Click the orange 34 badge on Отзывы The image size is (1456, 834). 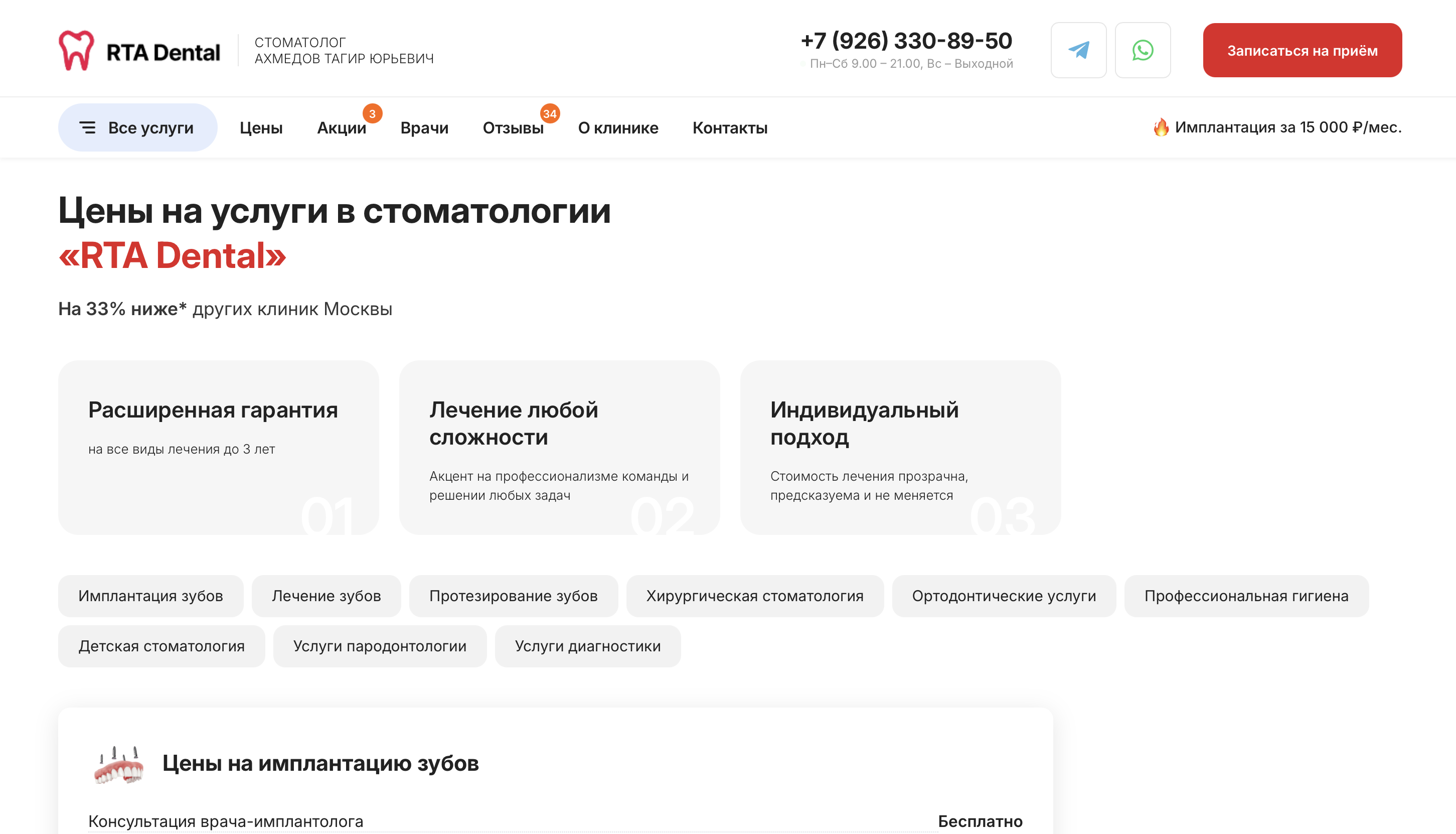click(549, 113)
